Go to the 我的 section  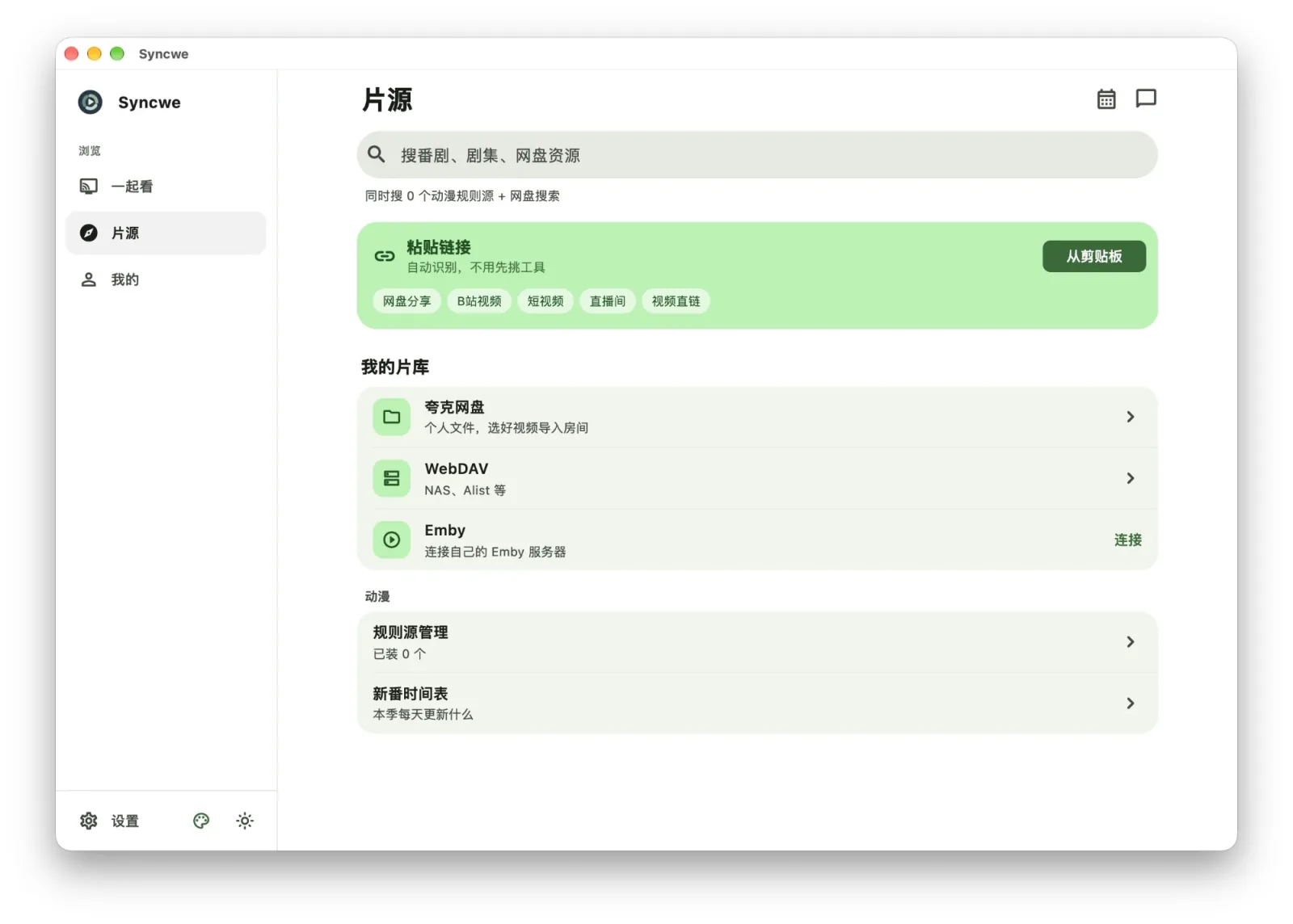point(166,279)
